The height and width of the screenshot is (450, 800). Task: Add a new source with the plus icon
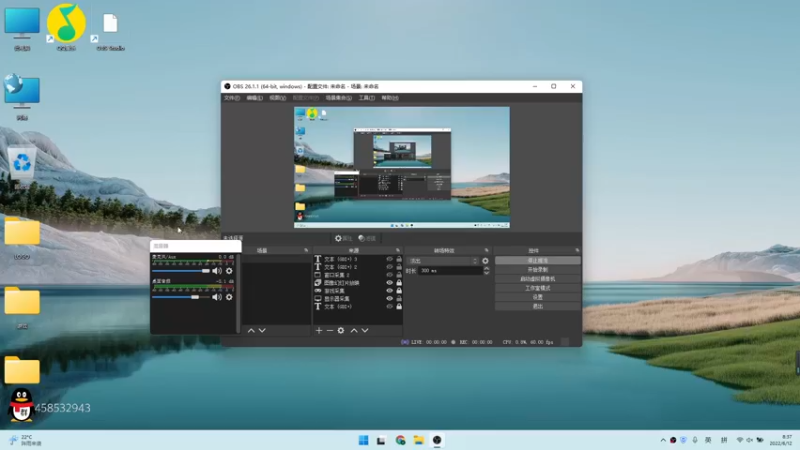(319, 331)
